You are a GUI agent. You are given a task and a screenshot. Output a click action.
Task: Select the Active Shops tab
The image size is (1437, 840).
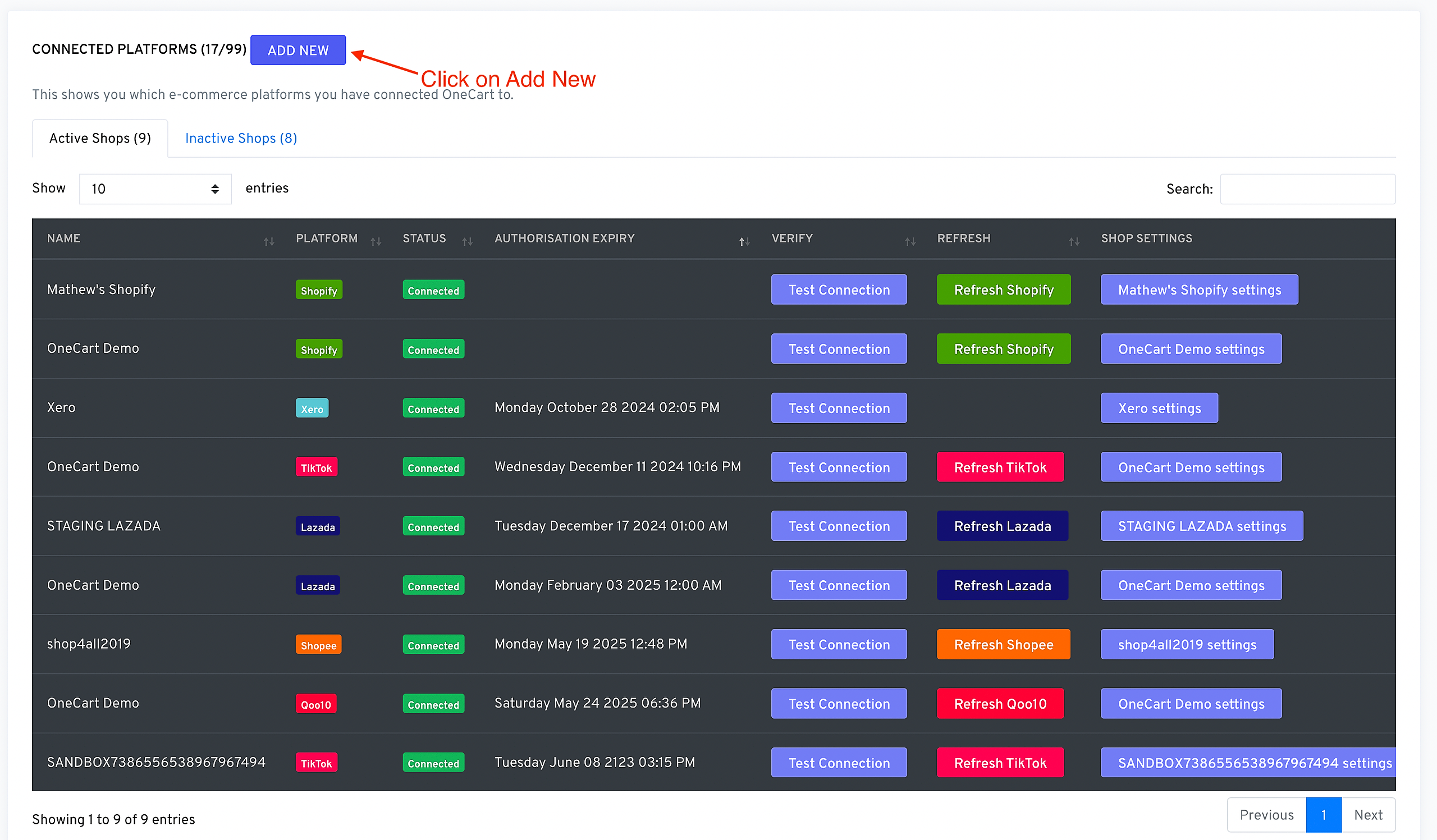(x=100, y=139)
